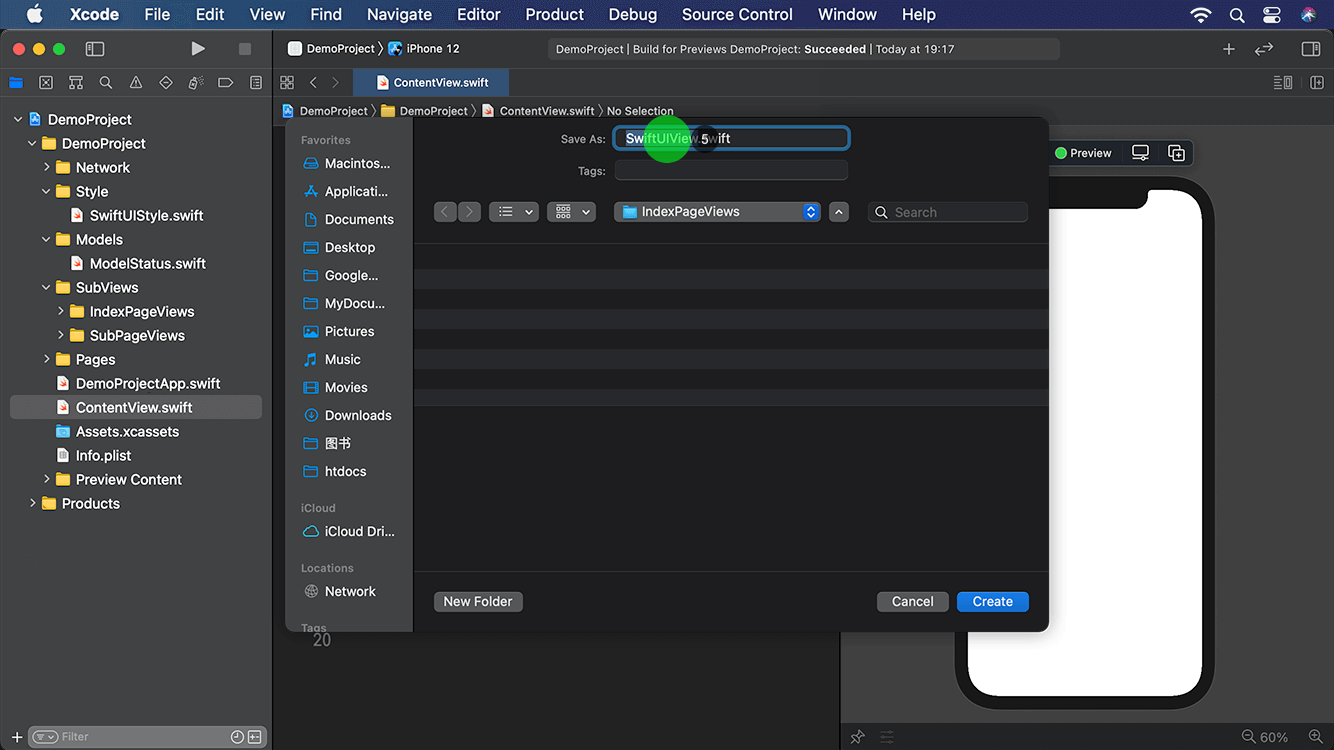Expand the IndexPageViews folder in navigator
The image size is (1334, 750).
click(60, 311)
